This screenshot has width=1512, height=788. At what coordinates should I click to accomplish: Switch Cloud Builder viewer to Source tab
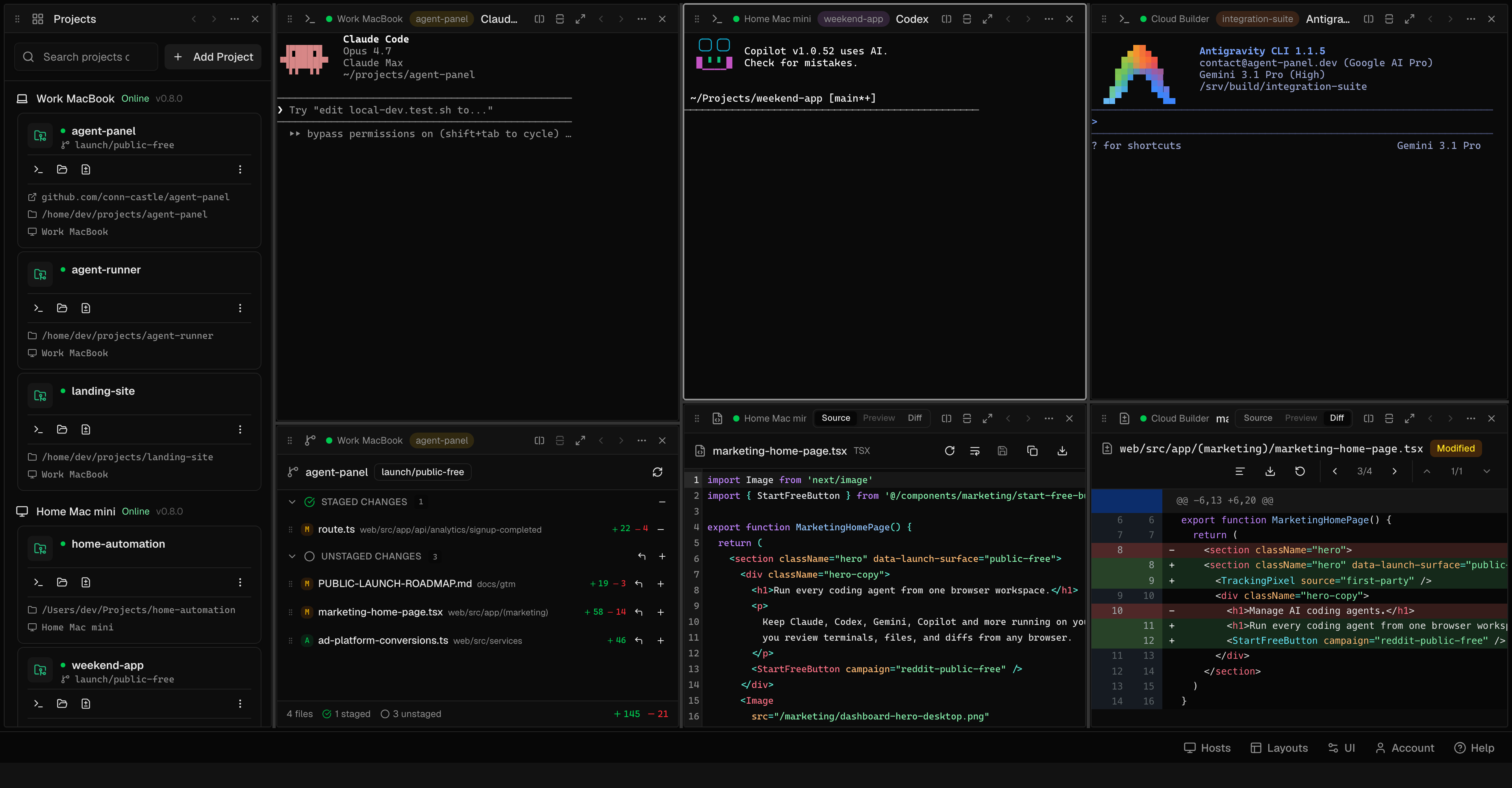pos(1258,418)
